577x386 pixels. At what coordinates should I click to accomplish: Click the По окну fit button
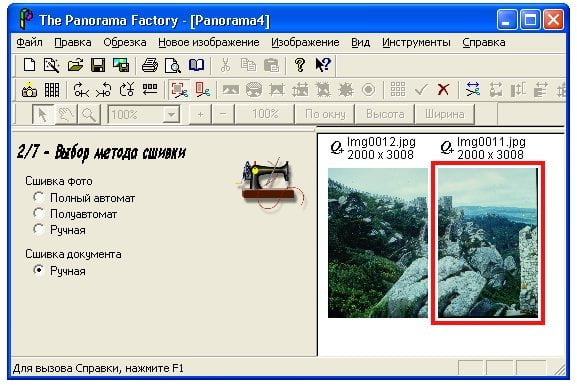tap(325, 114)
